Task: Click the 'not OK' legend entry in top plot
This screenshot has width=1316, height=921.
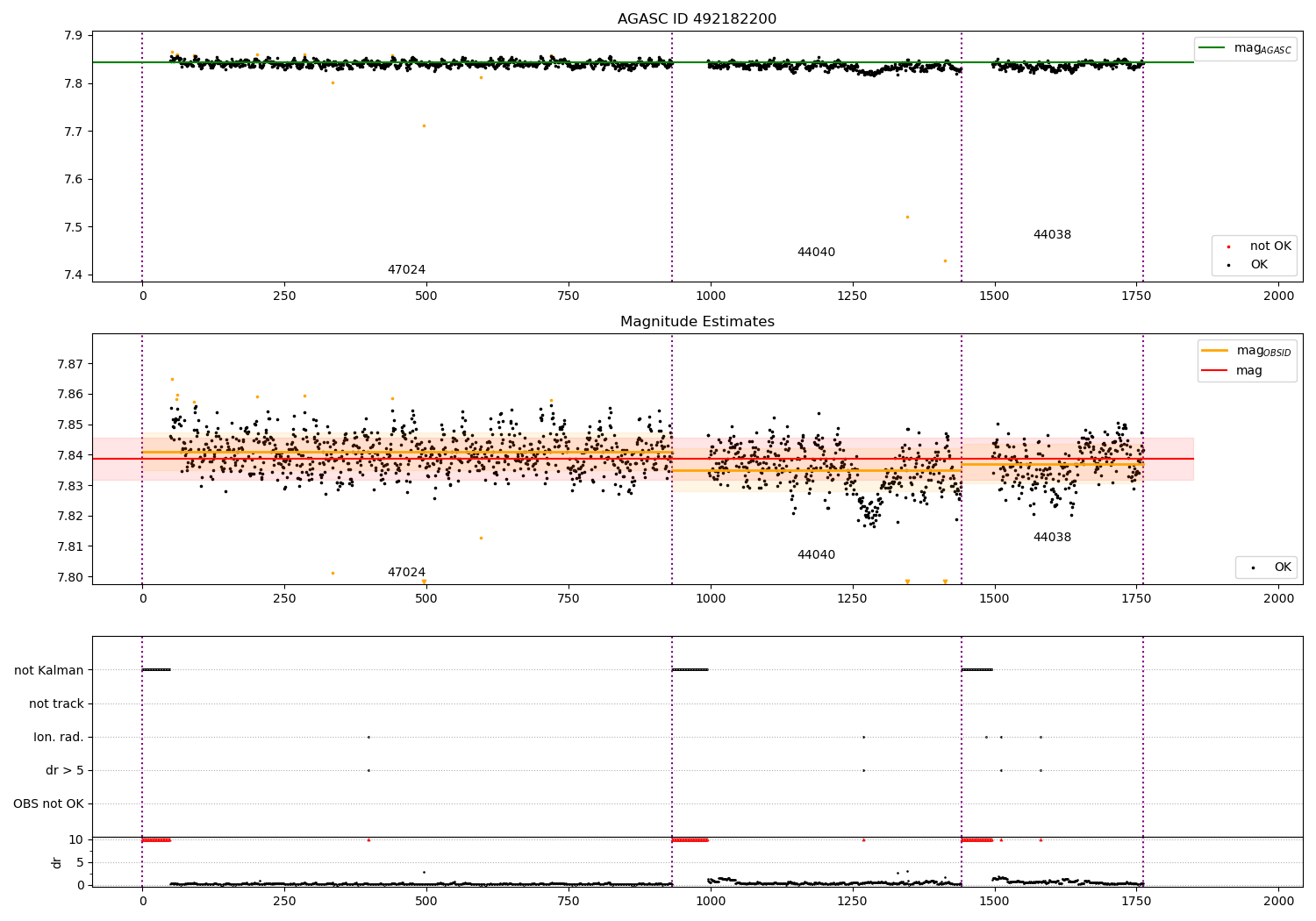Action: (x=1270, y=246)
